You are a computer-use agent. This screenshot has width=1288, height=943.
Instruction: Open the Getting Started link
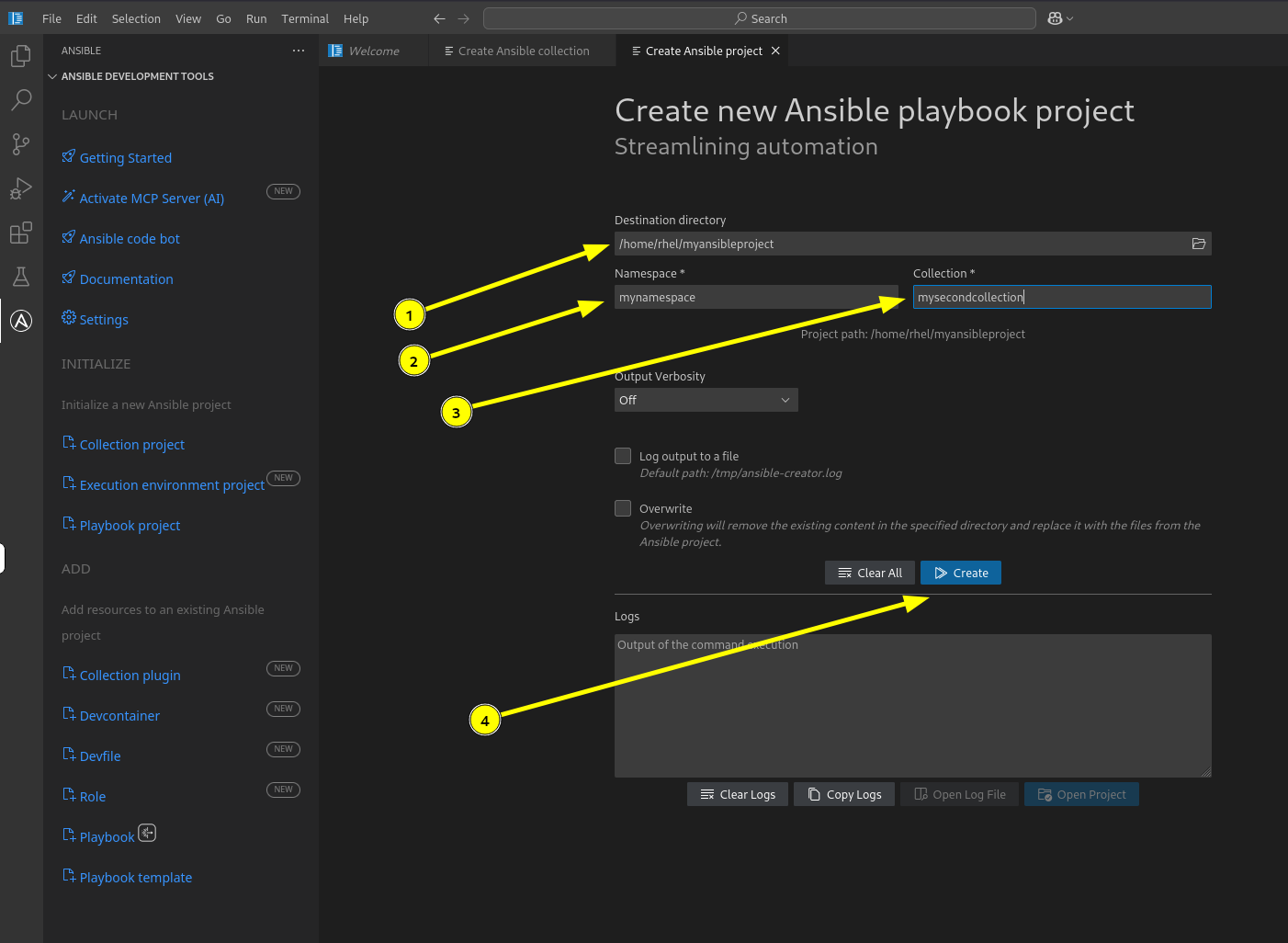click(x=126, y=158)
